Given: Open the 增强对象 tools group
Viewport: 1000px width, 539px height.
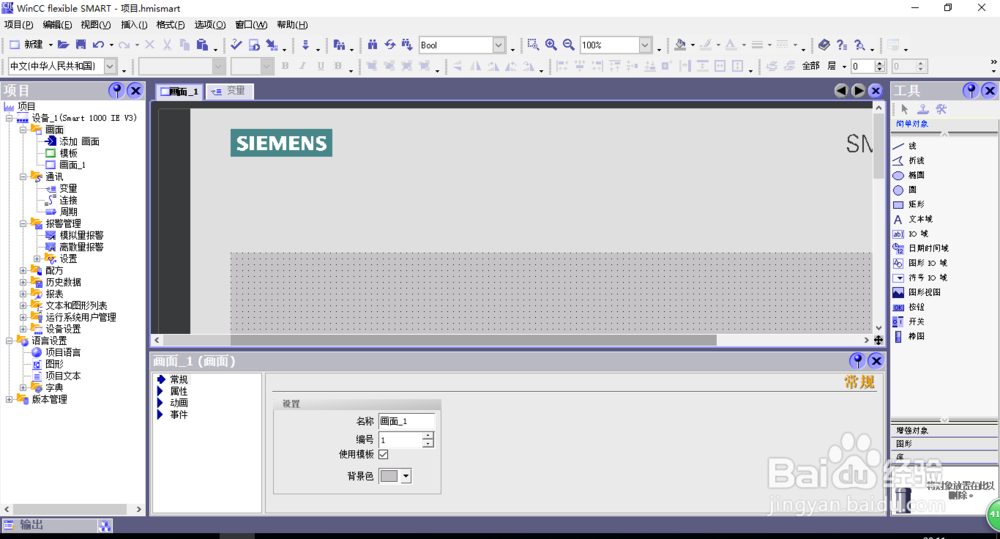Looking at the screenshot, I should (x=944, y=431).
